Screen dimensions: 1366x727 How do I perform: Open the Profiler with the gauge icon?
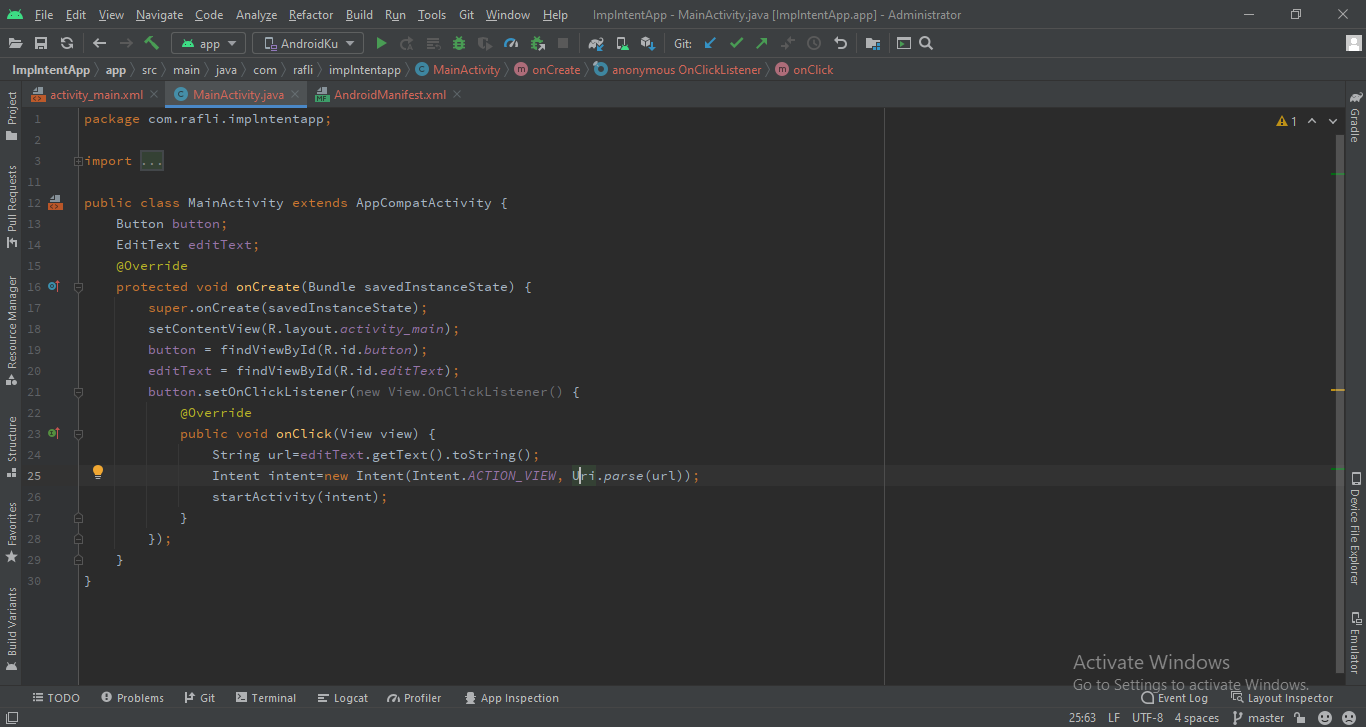point(511,43)
